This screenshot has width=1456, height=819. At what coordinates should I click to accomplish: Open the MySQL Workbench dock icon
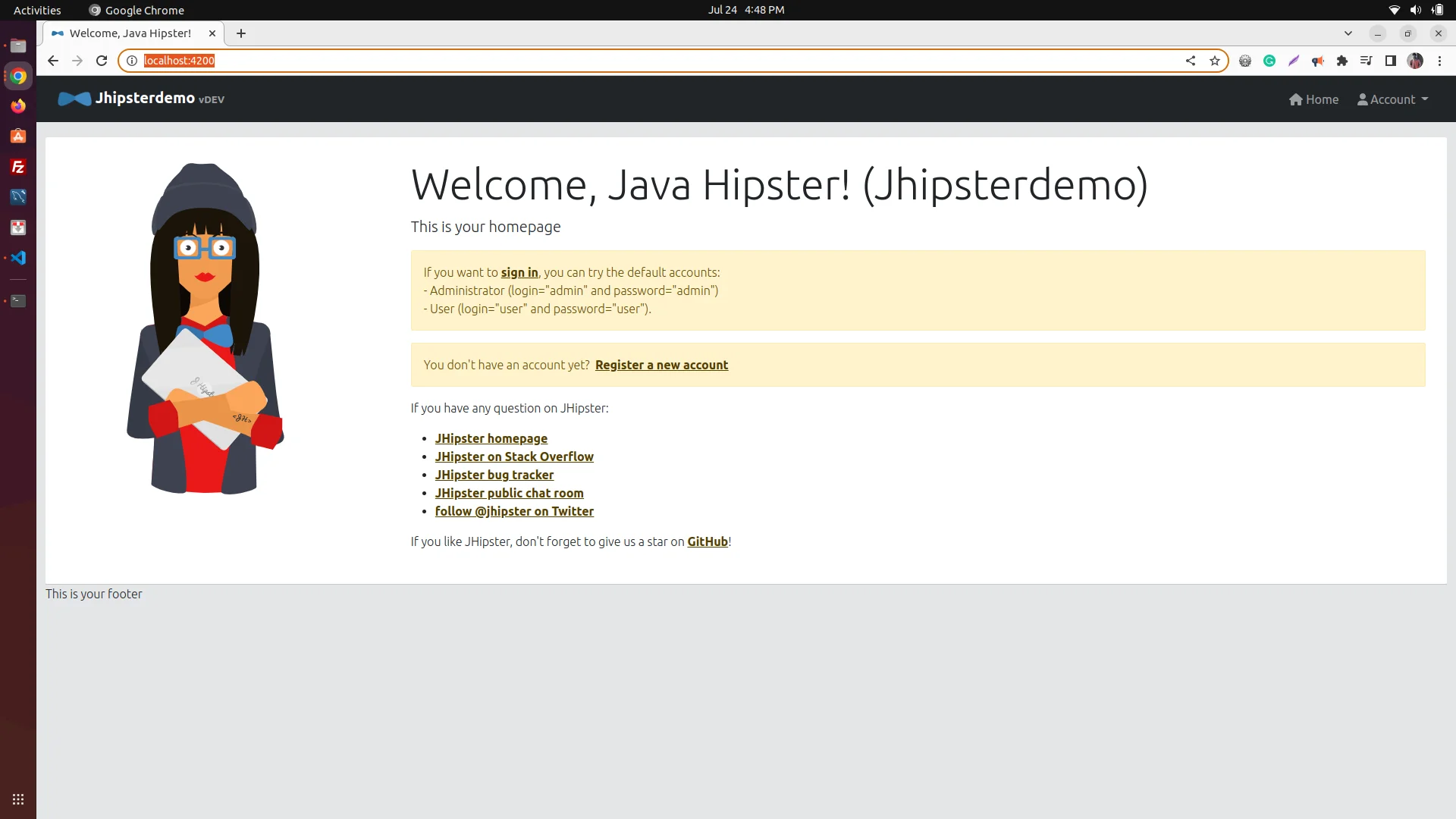(x=18, y=197)
